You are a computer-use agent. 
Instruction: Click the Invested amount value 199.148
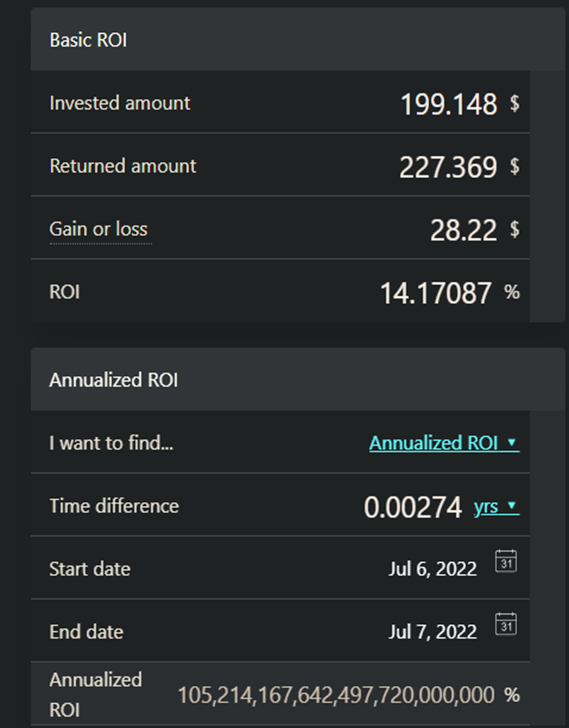click(x=448, y=104)
